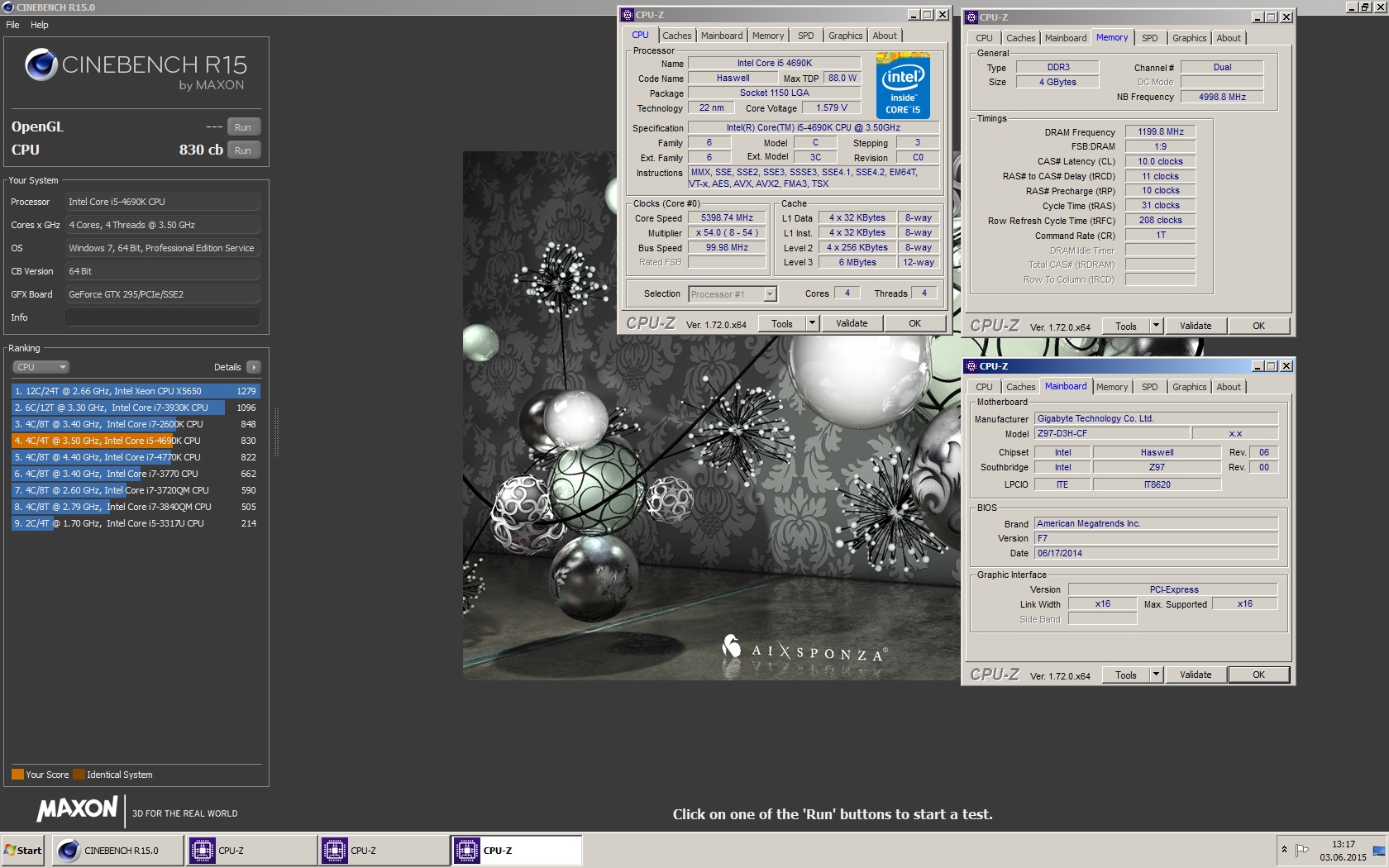
Task: Click the Info input field
Action: (x=163, y=317)
